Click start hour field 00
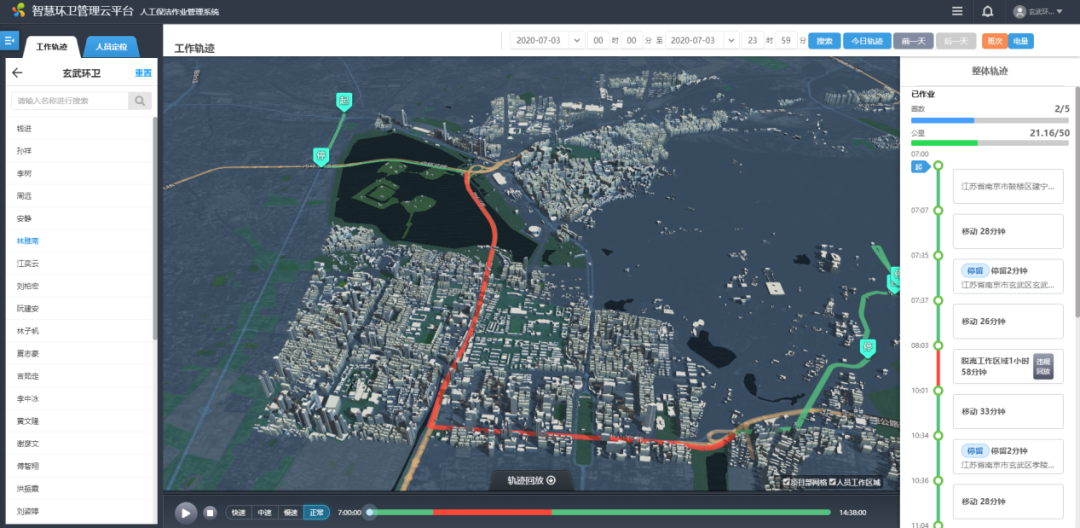The image size is (1080, 528). 598,41
